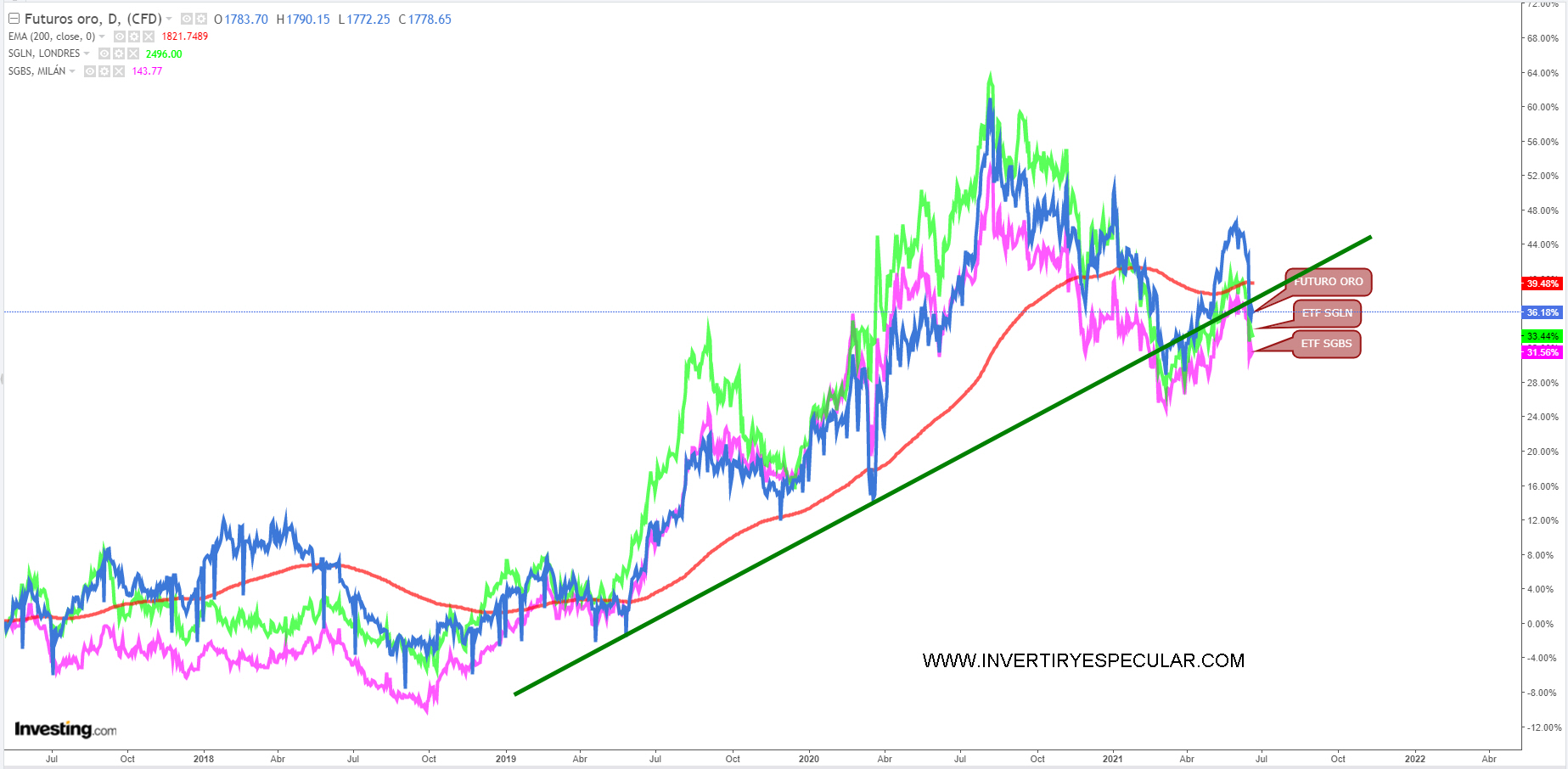Open settings for Futuros oro series
Viewport: 1568px width, 769px height.
200,19
